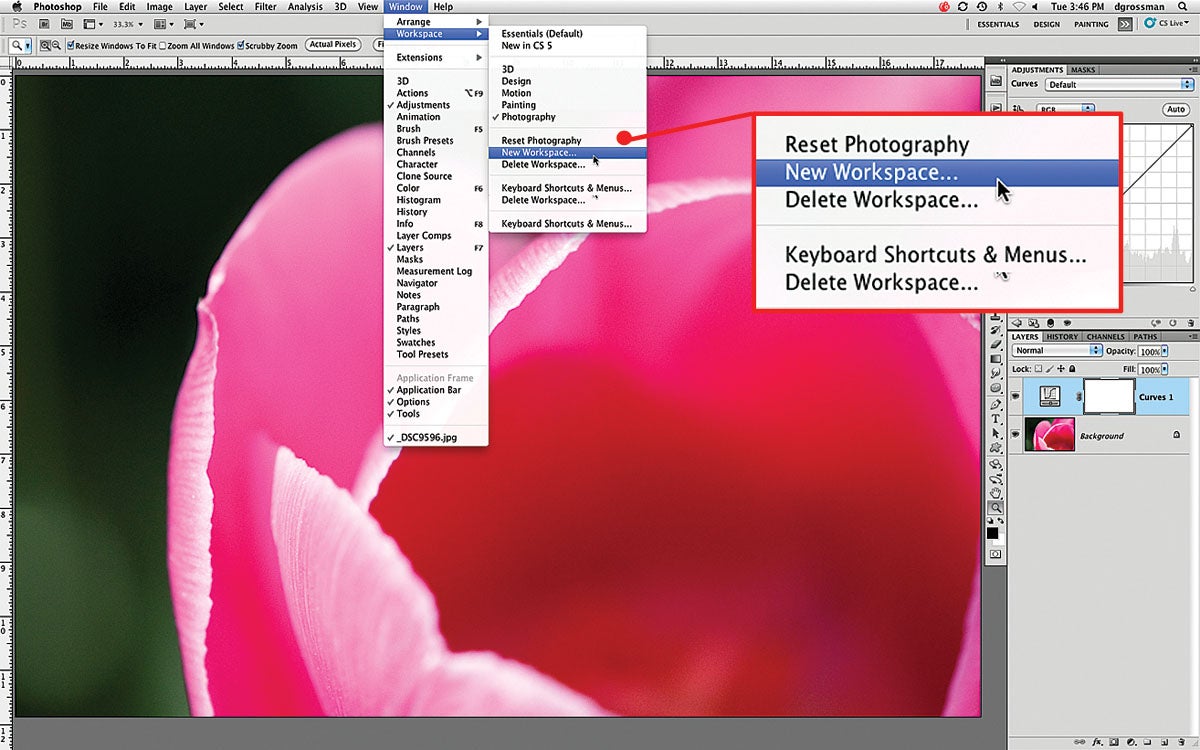Click the Pen tool icon

pyautogui.click(x=996, y=405)
